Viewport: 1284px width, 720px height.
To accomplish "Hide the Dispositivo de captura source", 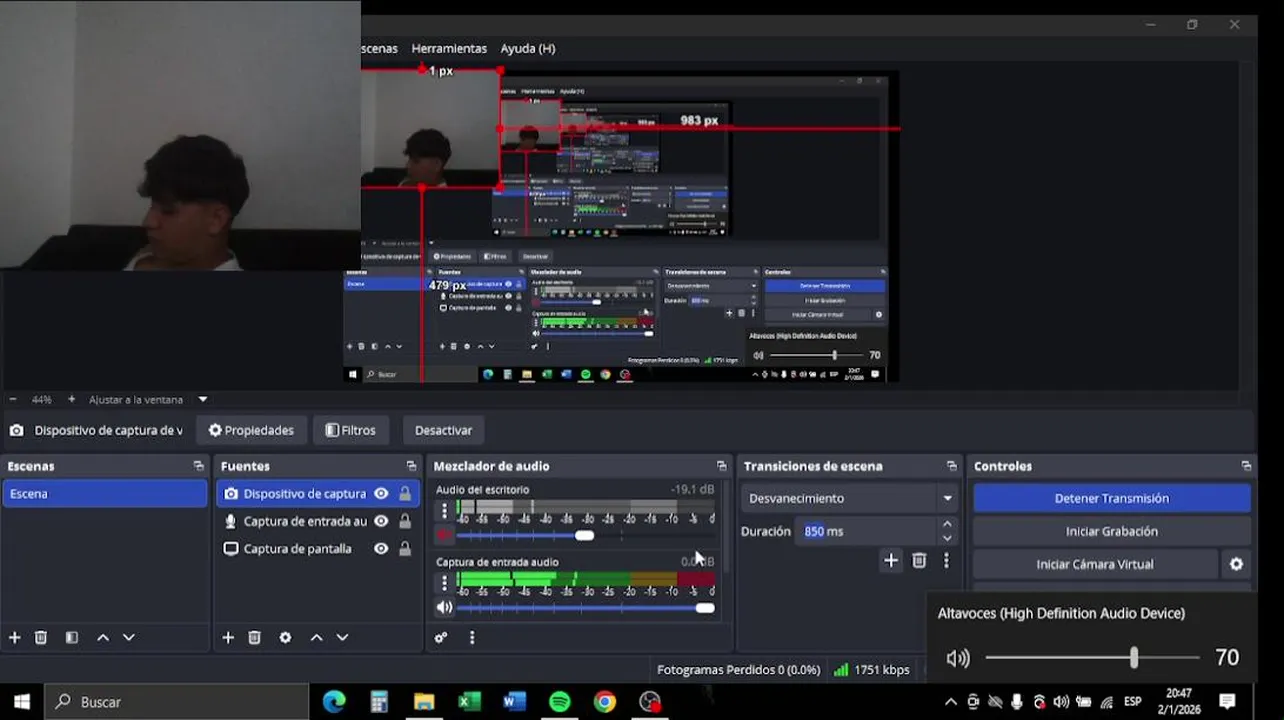I will tap(381, 493).
